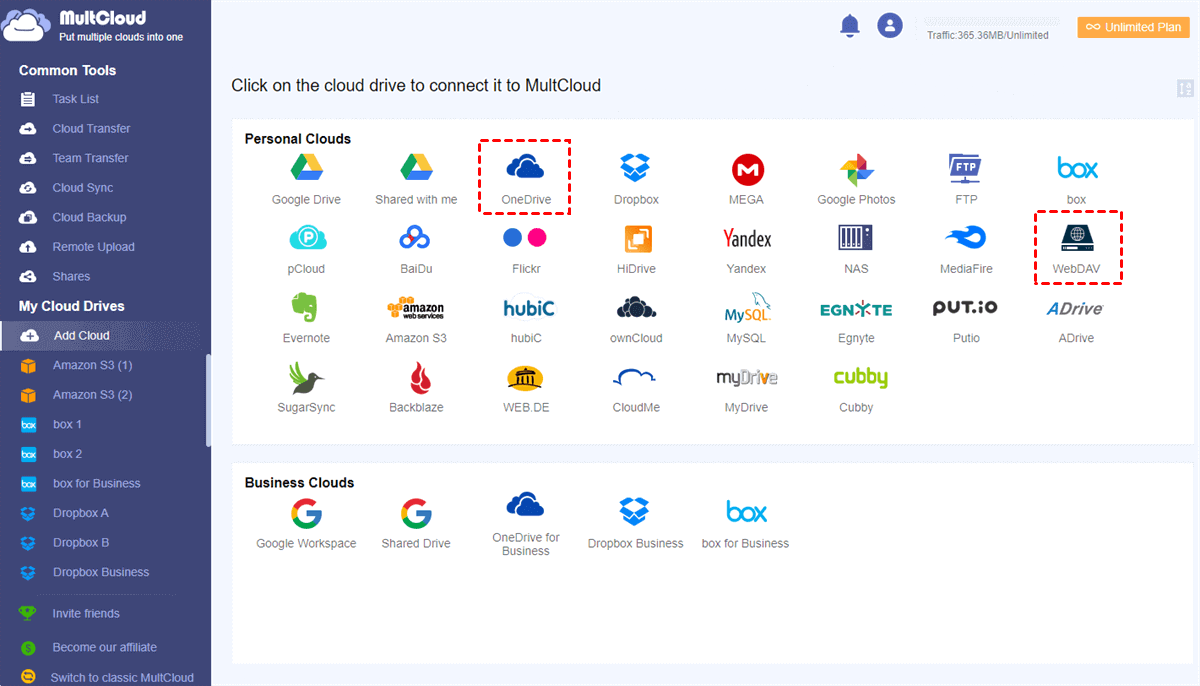Add the Putio cloud
Image resolution: width=1200 pixels, height=686 pixels.
click(x=966, y=308)
